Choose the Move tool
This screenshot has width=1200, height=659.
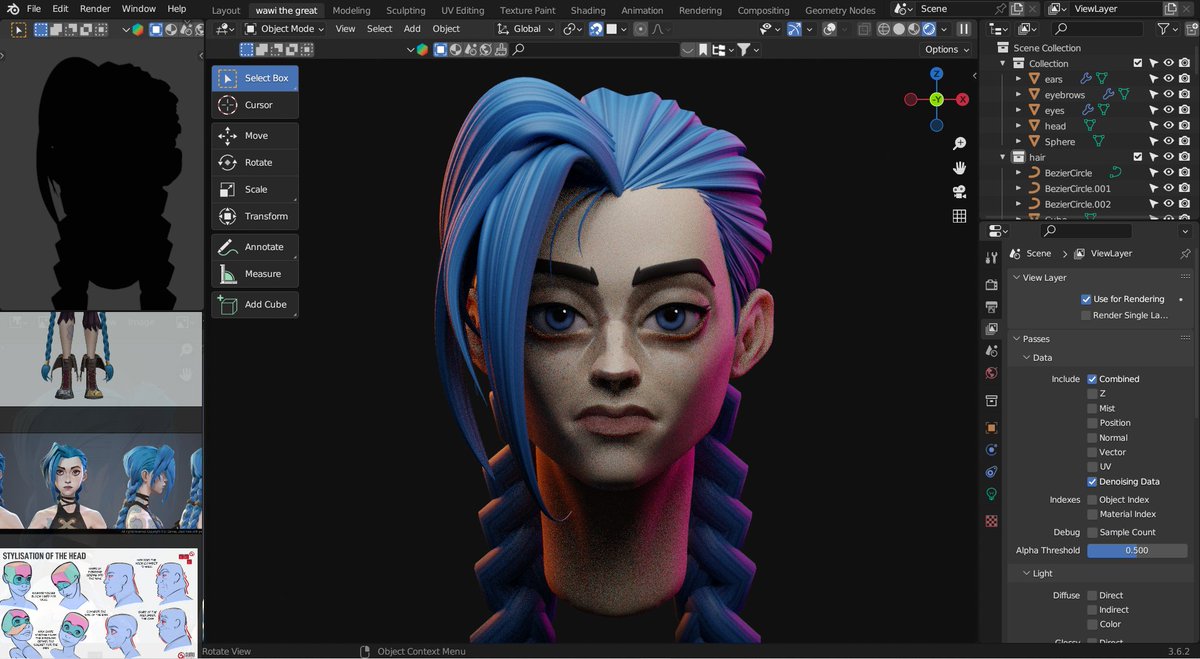[x=255, y=135]
